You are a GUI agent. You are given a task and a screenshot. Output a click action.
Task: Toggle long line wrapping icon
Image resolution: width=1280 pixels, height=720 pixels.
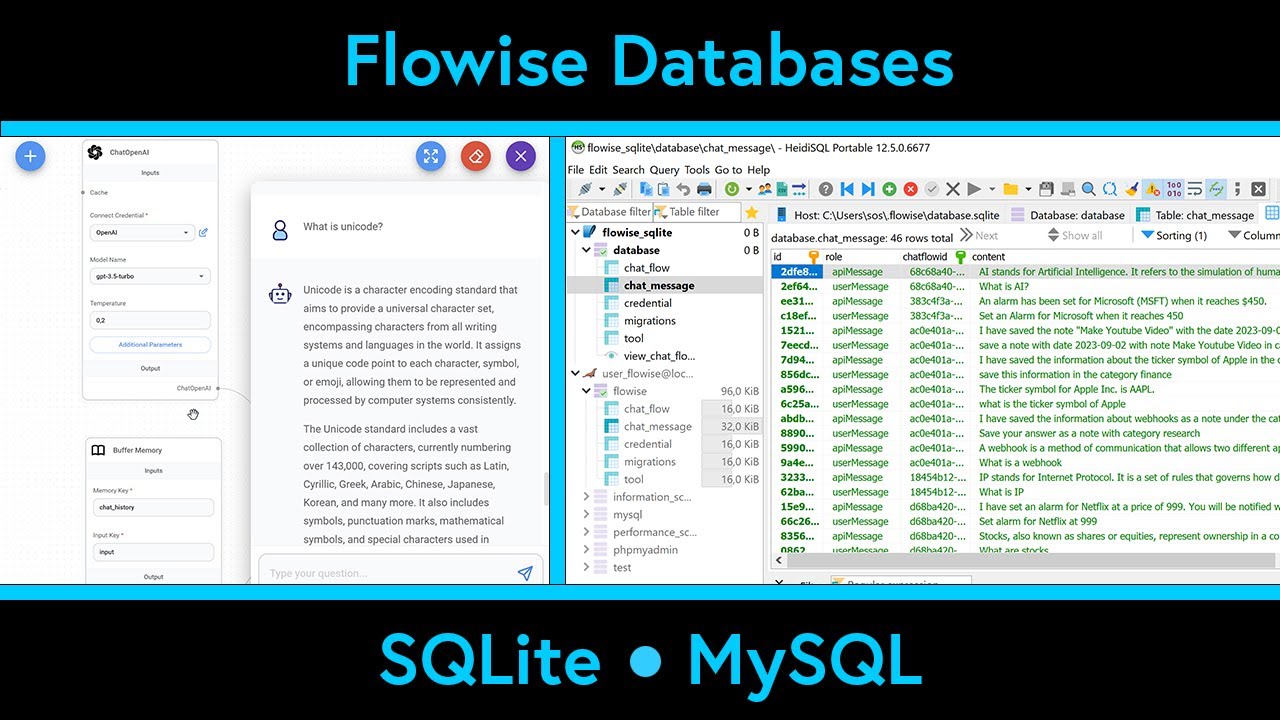pos(1195,189)
